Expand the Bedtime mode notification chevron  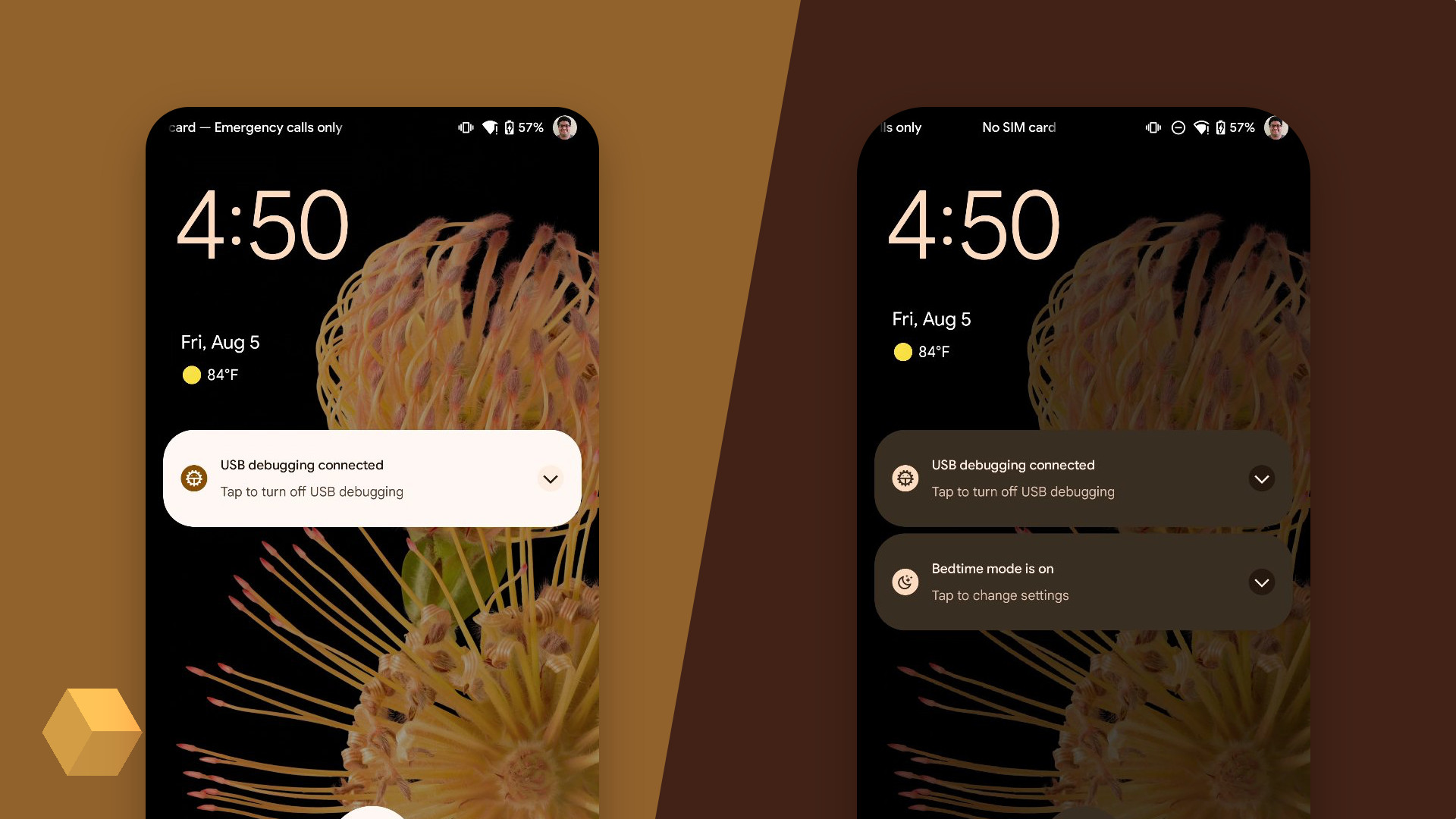point(1262,582)
